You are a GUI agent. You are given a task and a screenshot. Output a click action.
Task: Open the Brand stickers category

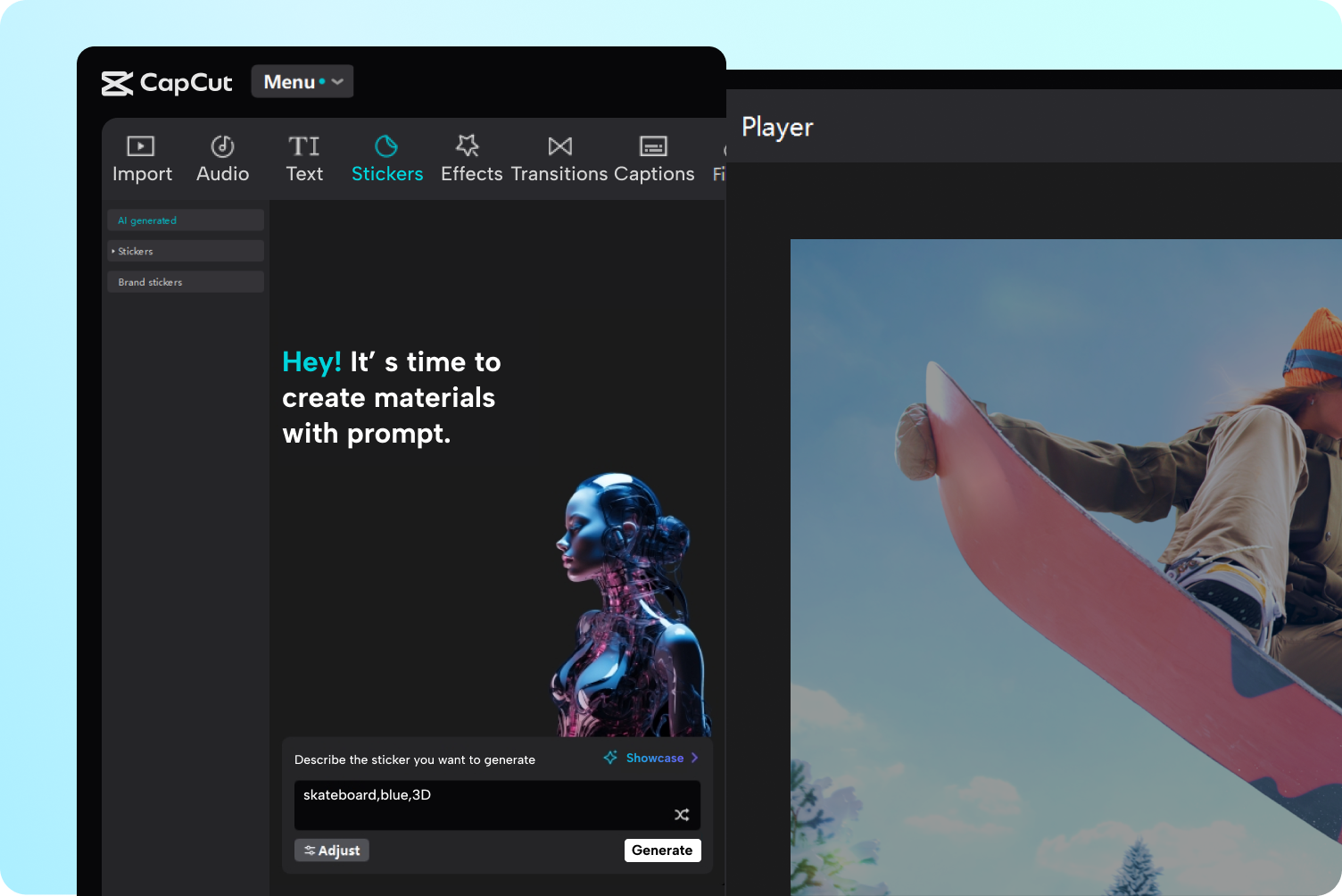pyautogui.click(x=186, y=282)
